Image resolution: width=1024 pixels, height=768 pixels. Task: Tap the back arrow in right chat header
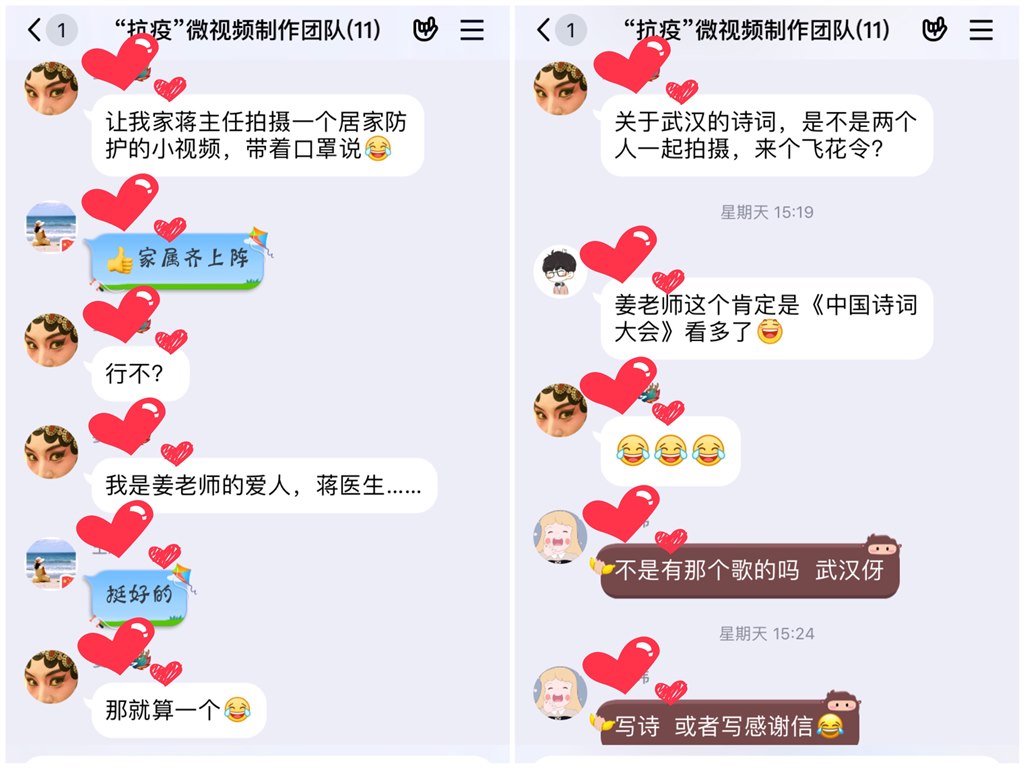coord(543,29)
